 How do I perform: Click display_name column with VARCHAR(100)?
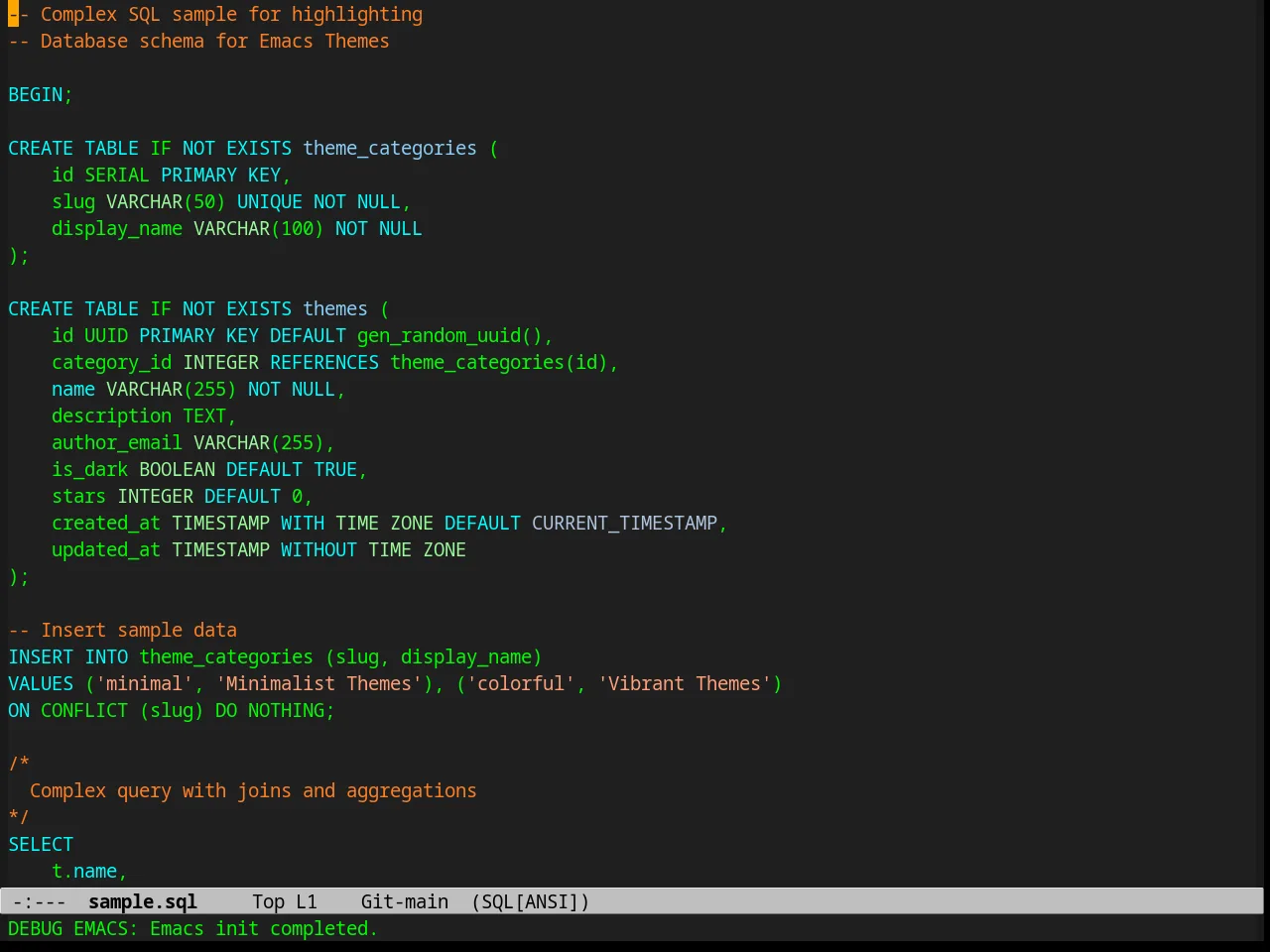click(x=117, y=228)
